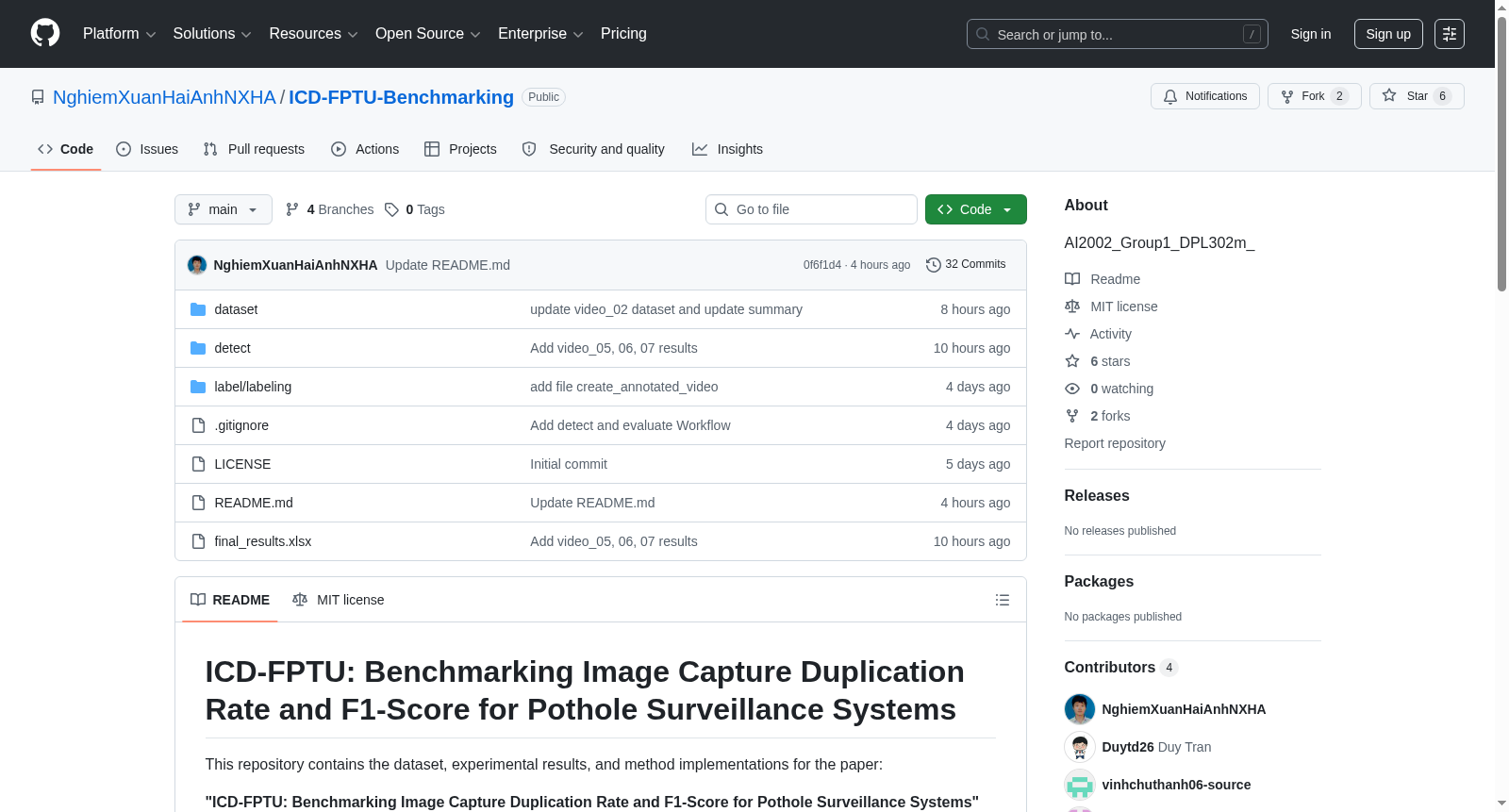Click the Notifications button
Viewport: 1509px width, 812px height.
(x=1205, y=96)
